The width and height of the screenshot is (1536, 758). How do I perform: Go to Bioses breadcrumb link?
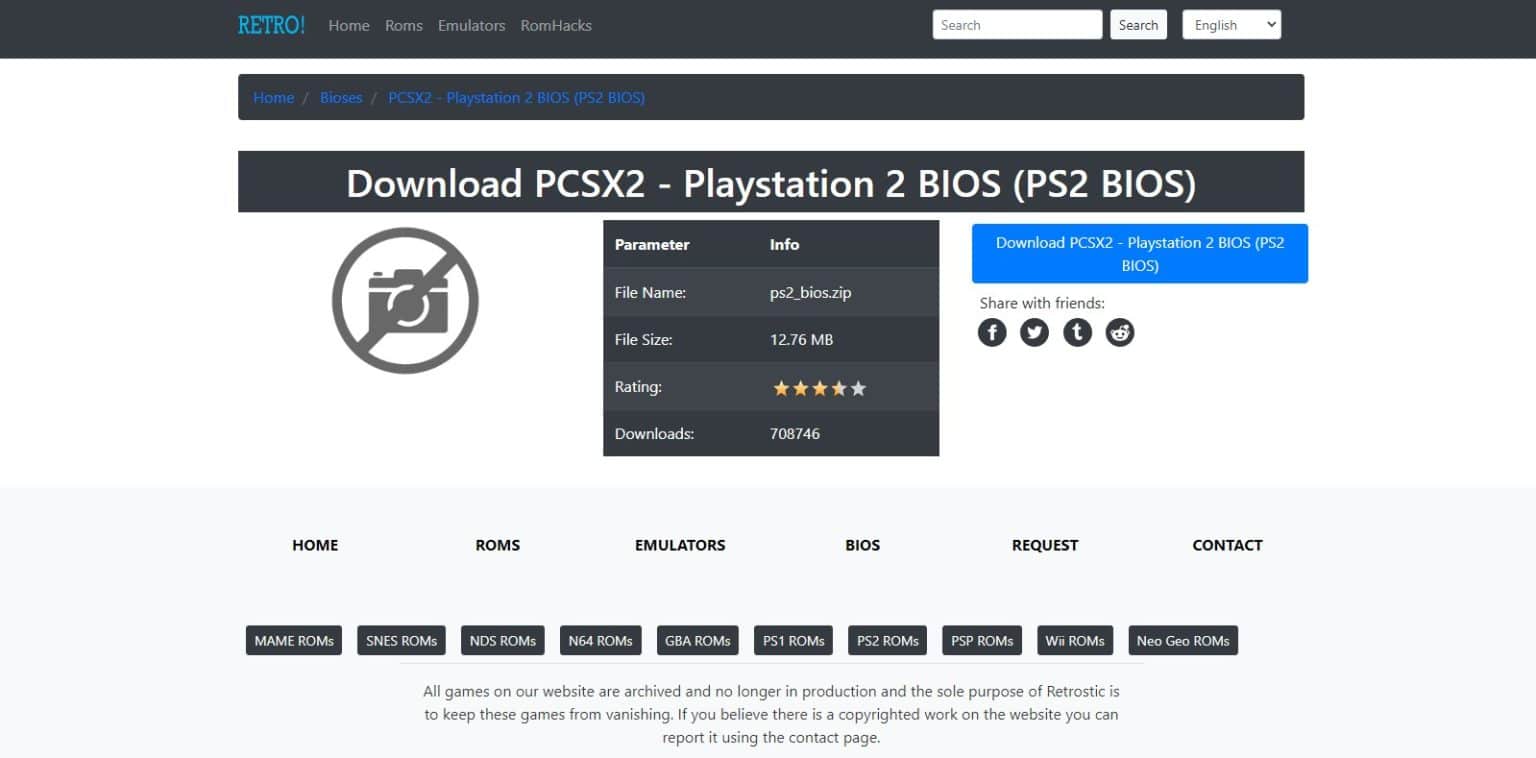click(x=341, y=97)
